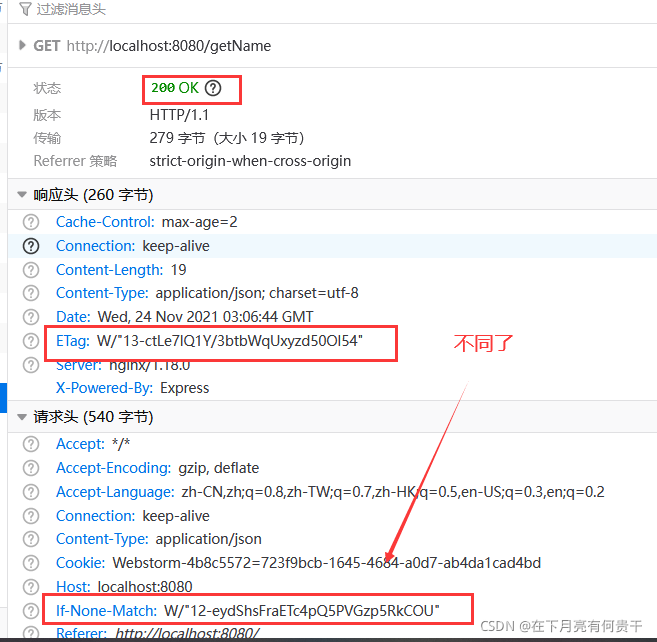This screenshot has height=642, width=657.
Task: Click help icon beside Server header
Action: (x=31, y=365)
